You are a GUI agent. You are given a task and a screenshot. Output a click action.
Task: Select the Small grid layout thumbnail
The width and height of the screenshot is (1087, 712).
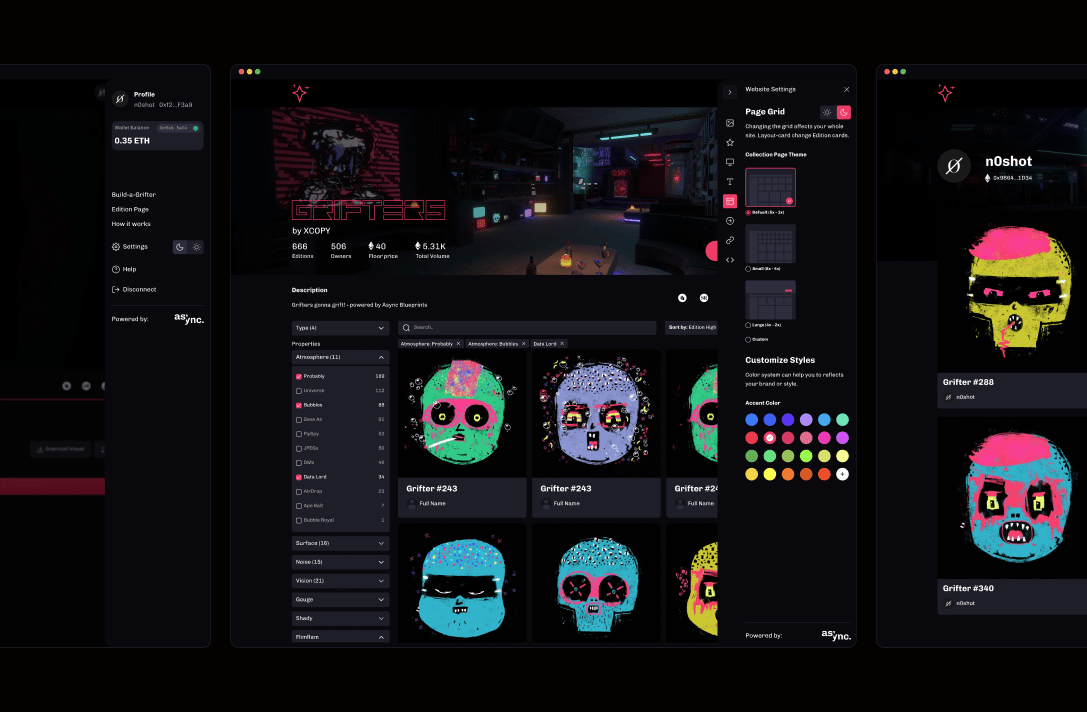tap(770, 243)
